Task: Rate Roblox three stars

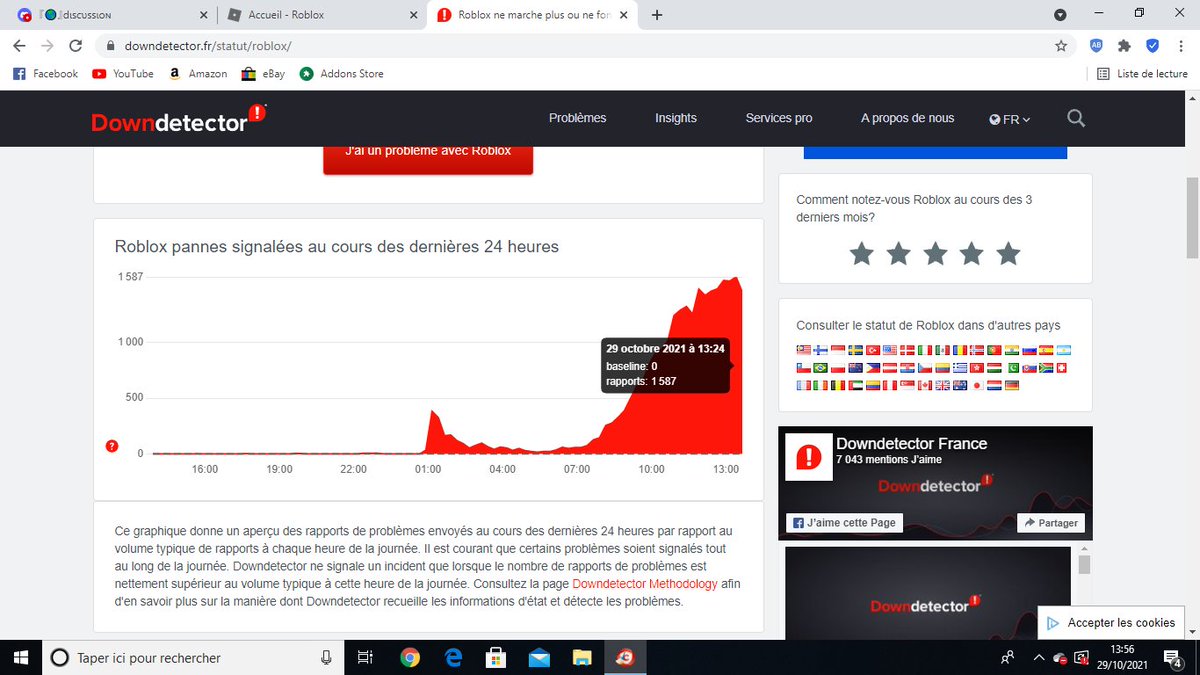Action: (935, 253)
